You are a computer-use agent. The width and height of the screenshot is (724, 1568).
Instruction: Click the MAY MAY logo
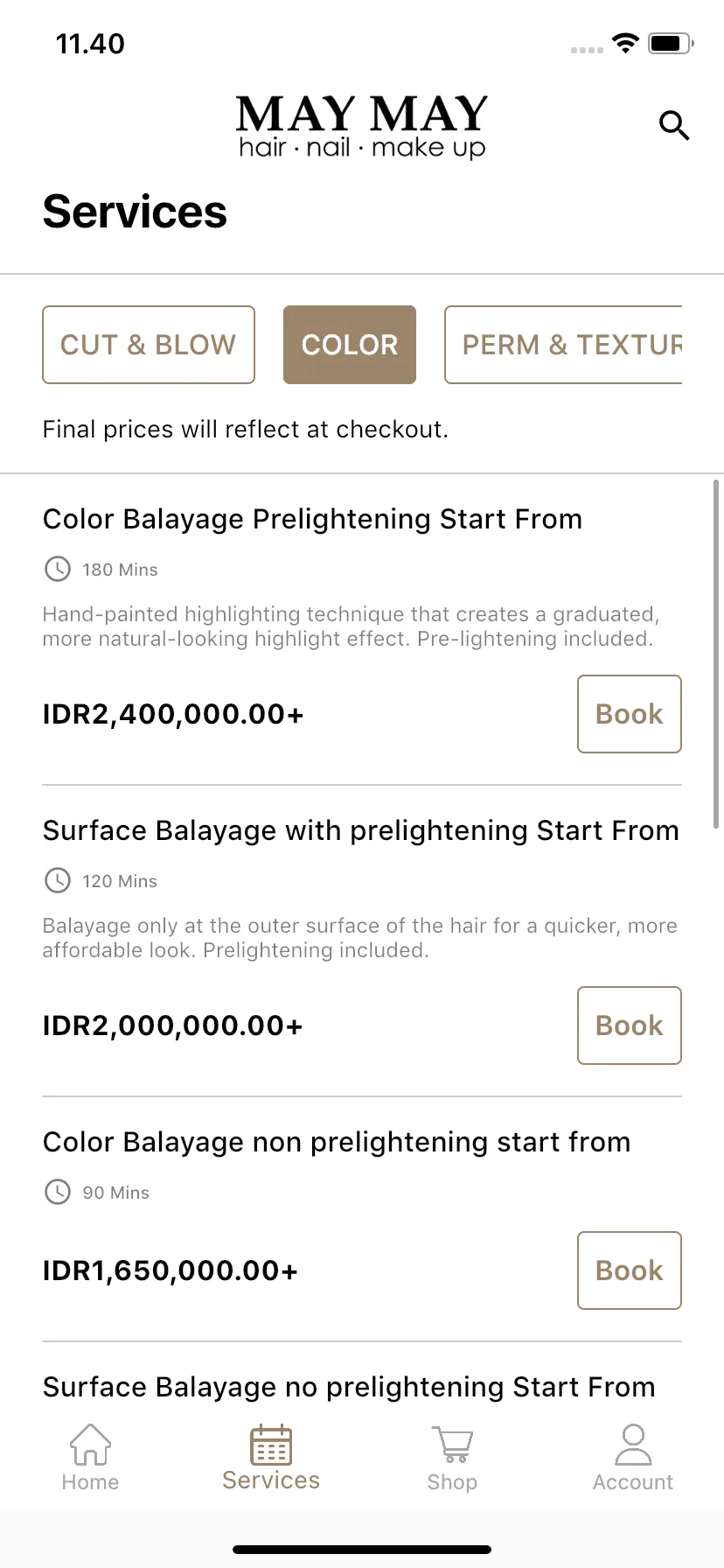click(362, 127)
